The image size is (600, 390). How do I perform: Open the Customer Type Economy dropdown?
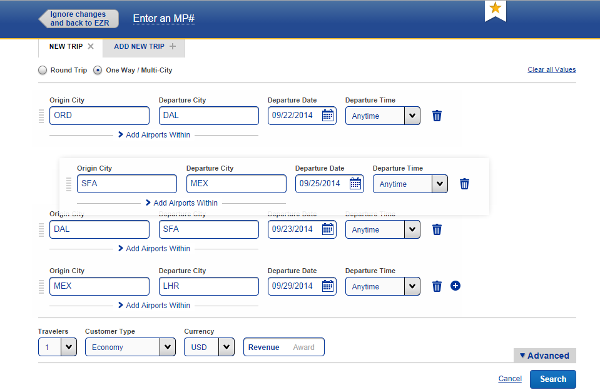130,347
